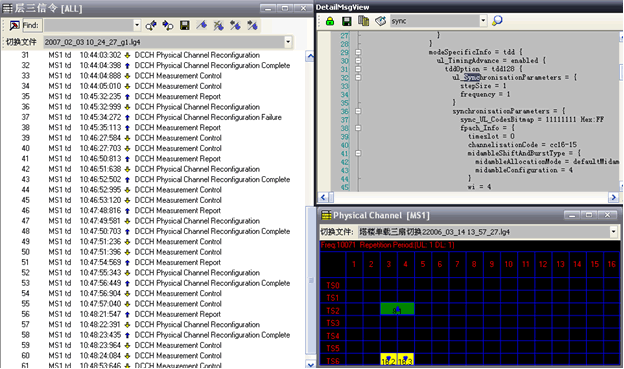The height and width of the screenshot is (369, 624).
Task: Collapse the fpach_Info node at line 38
Action: tap(358, 128)
